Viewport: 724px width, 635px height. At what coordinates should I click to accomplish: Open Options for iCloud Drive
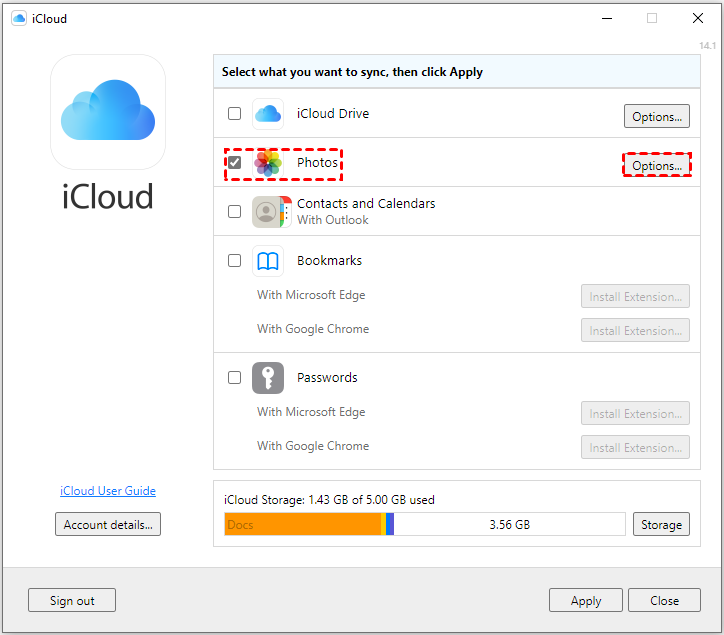click(x=656, y=116)
